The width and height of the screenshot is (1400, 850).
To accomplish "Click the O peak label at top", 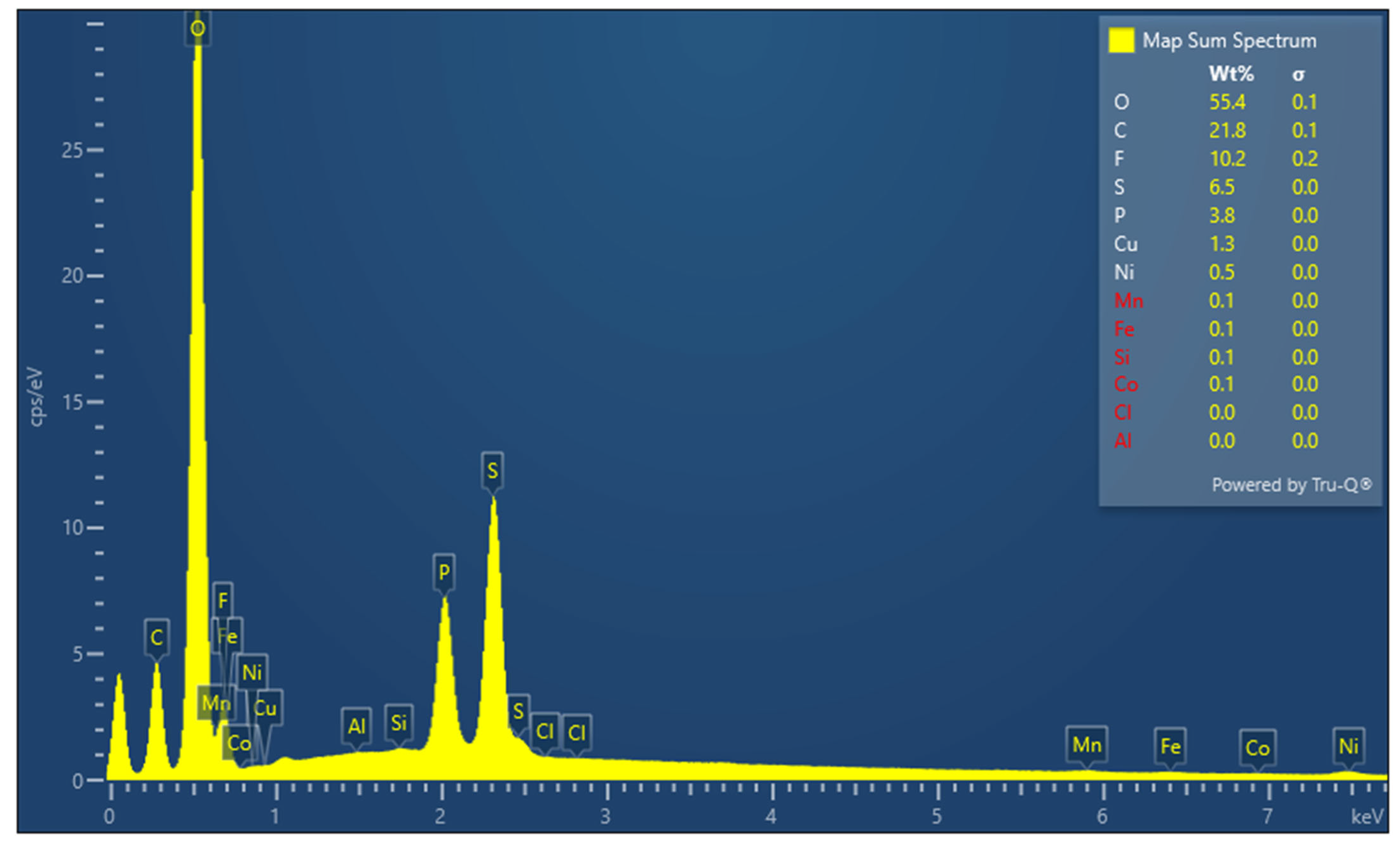I will point(197,28).
